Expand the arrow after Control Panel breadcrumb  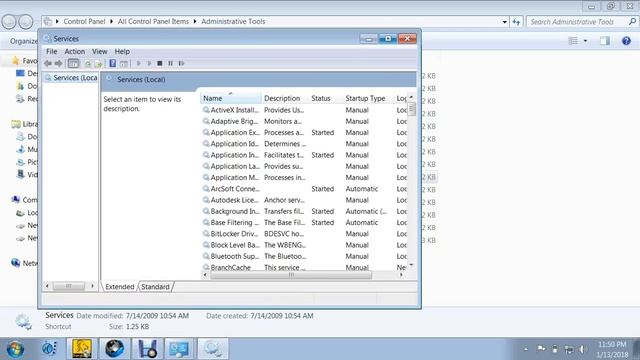coord(111,21)
